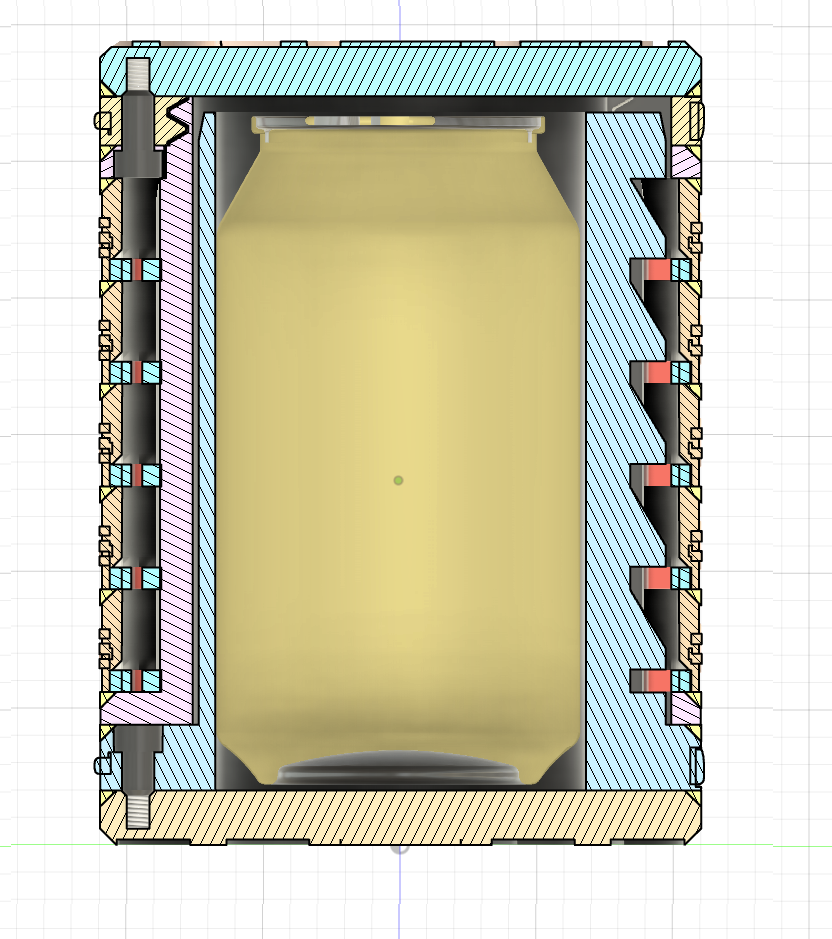Click the small green center point on the can
This screenshot has width=832, height=939.
(x=398, y=480)
